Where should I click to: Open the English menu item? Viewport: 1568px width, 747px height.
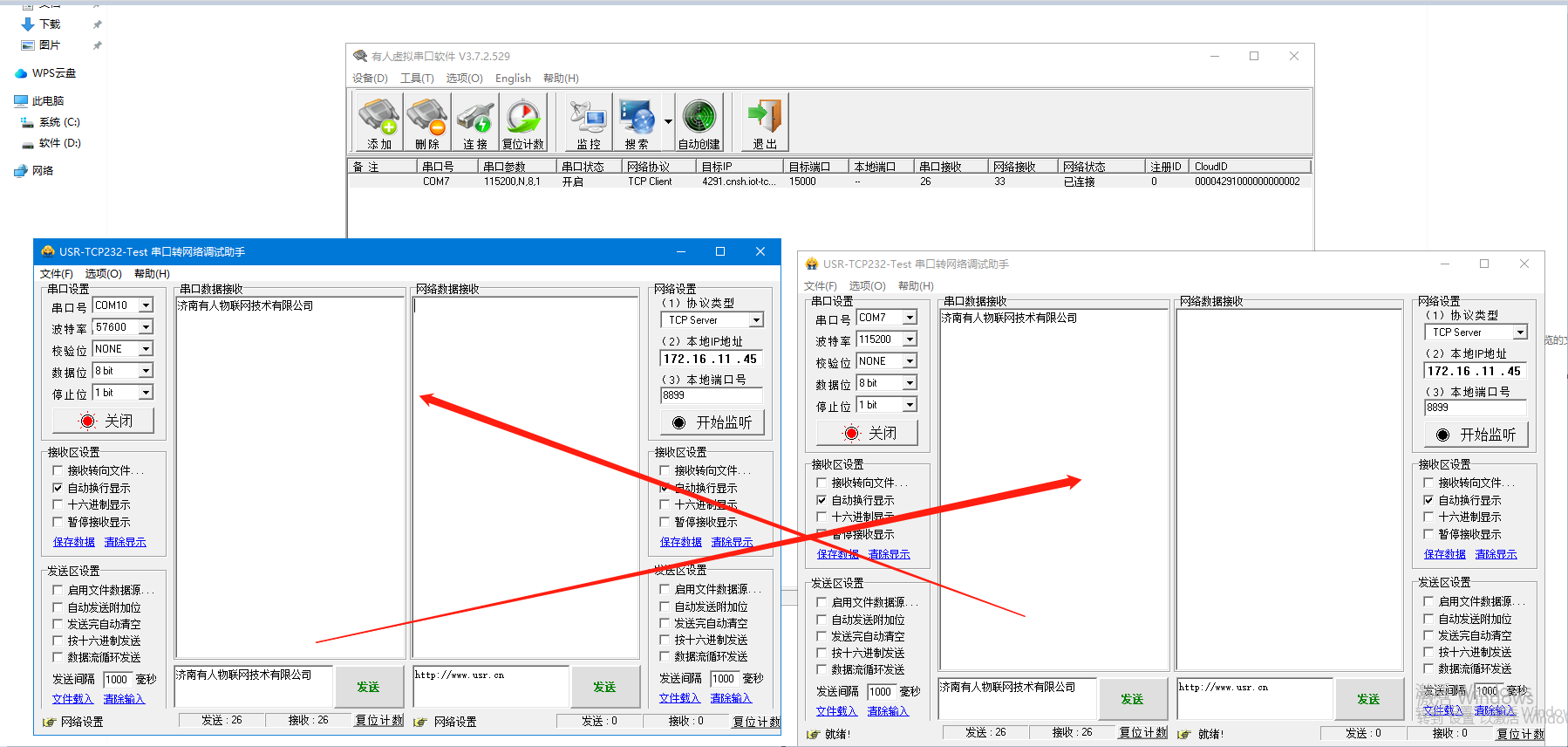513,79
